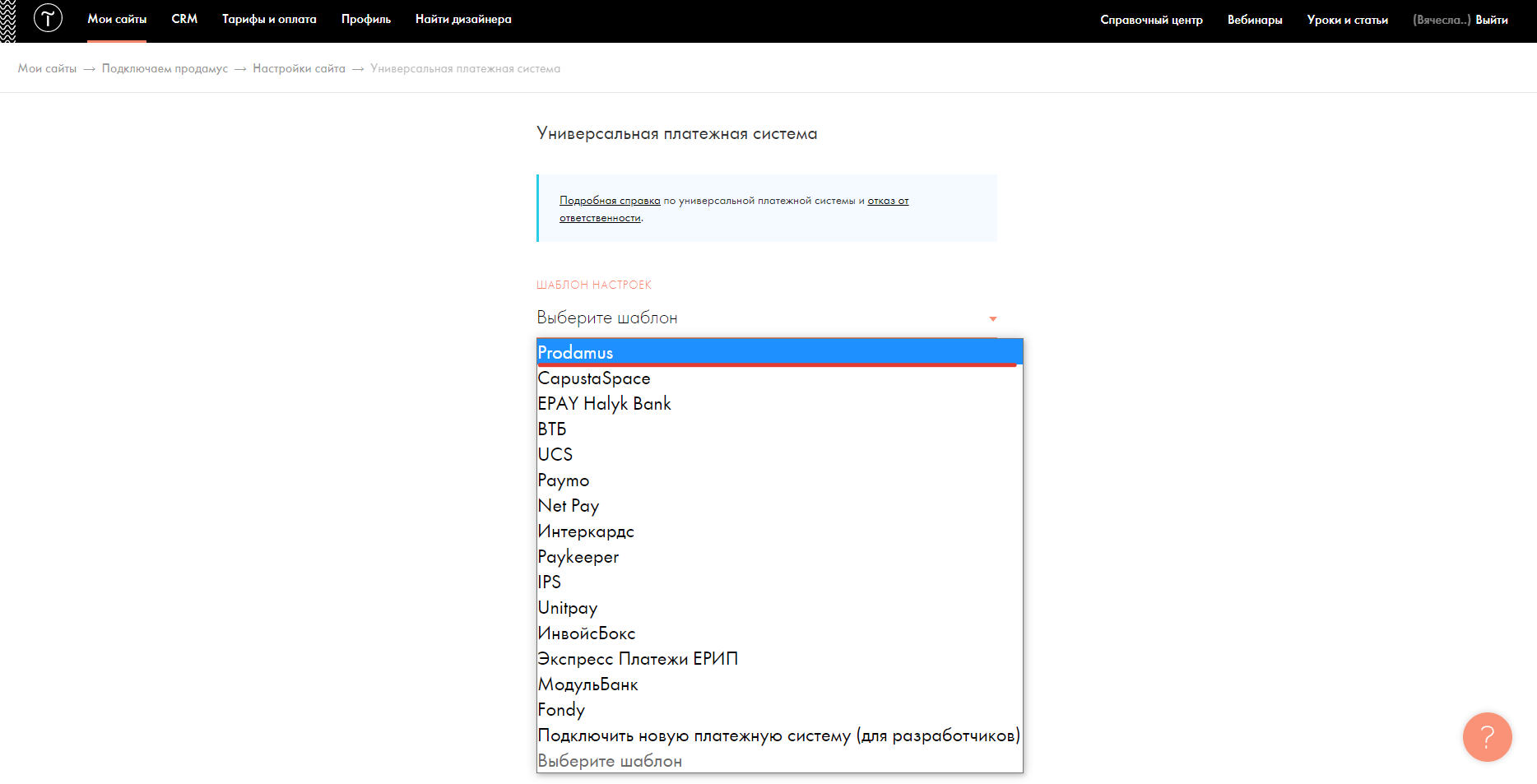Pick UCS from the list
The width and height of the screenshot is (1537, 784).
pos(780,455)
